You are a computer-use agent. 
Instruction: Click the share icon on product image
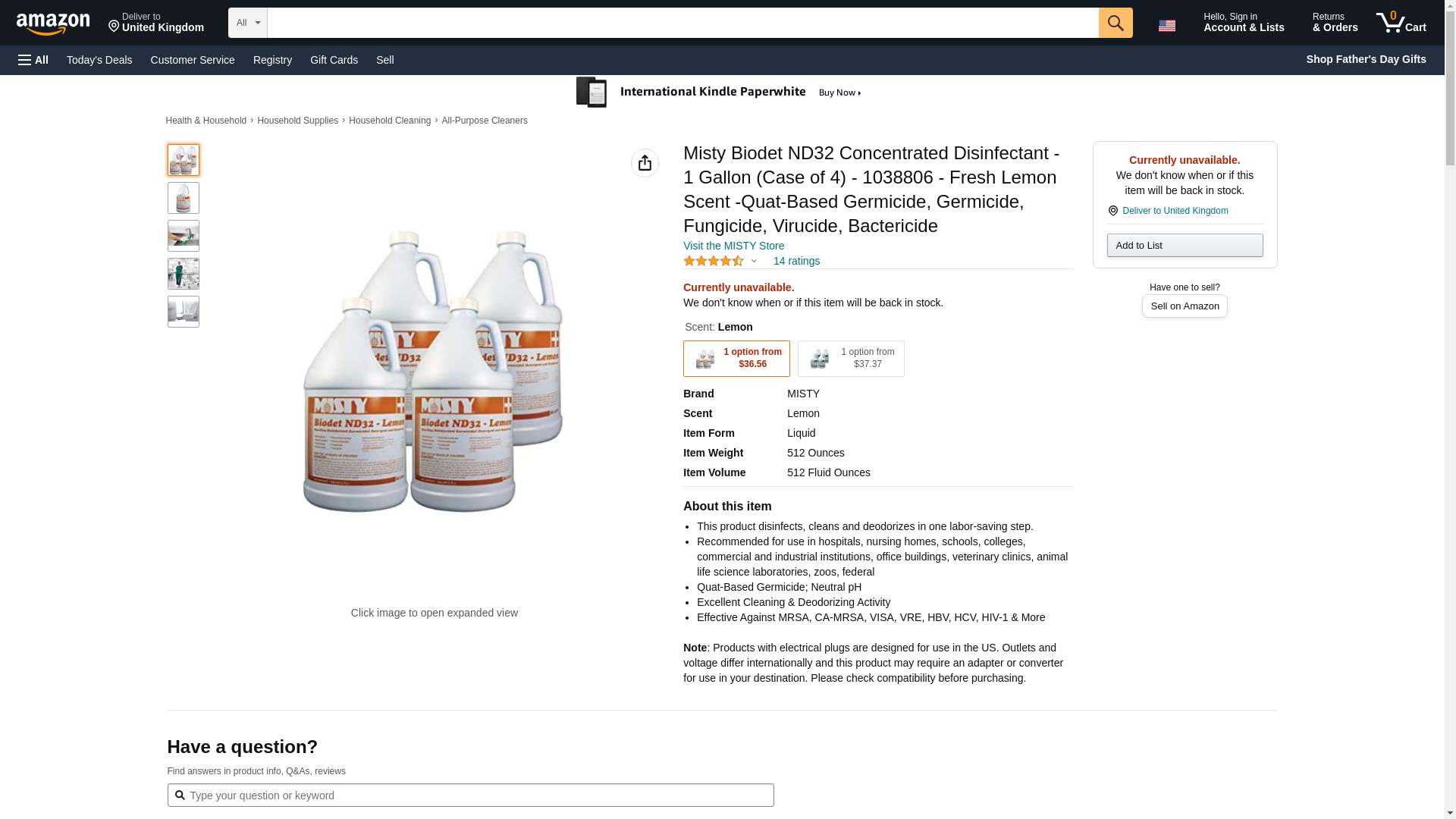click(645, 163)
